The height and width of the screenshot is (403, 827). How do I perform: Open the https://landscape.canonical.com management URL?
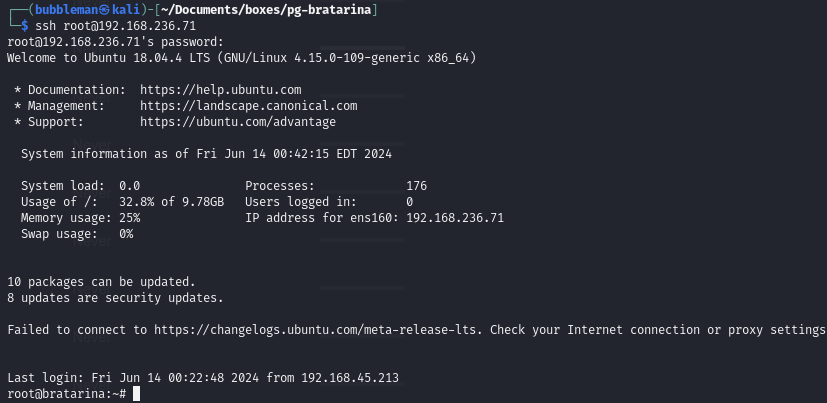(248, 105)
